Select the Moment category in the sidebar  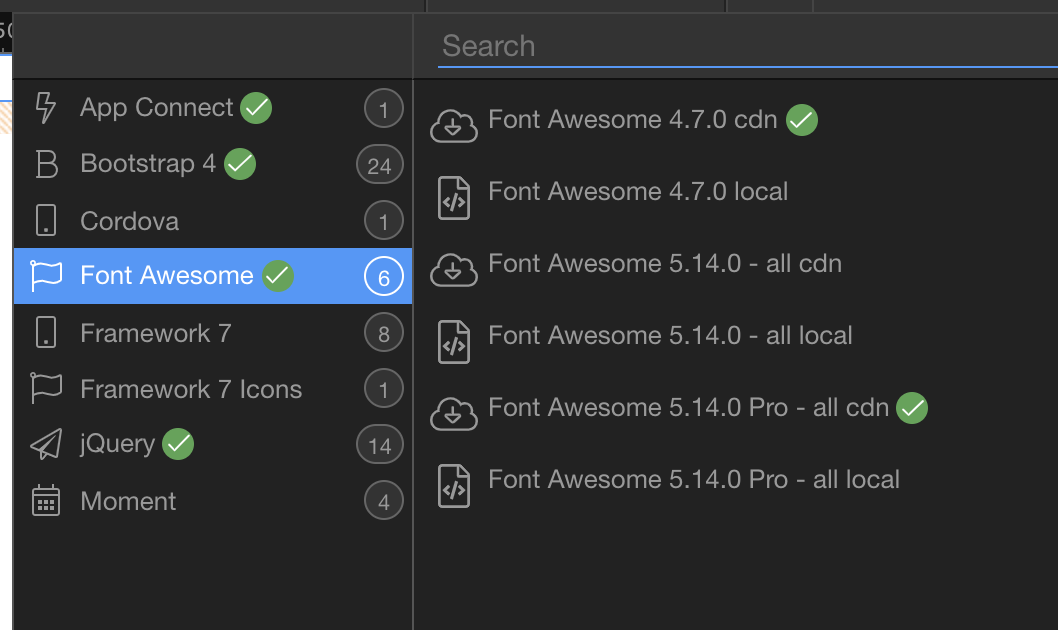coord(130,500)
